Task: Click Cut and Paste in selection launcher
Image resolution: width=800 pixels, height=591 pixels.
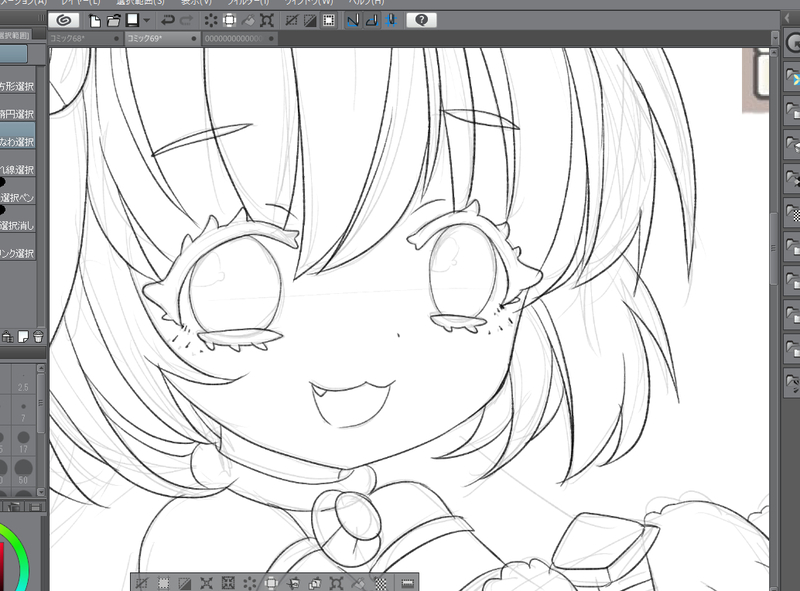Action: [293, 583]
